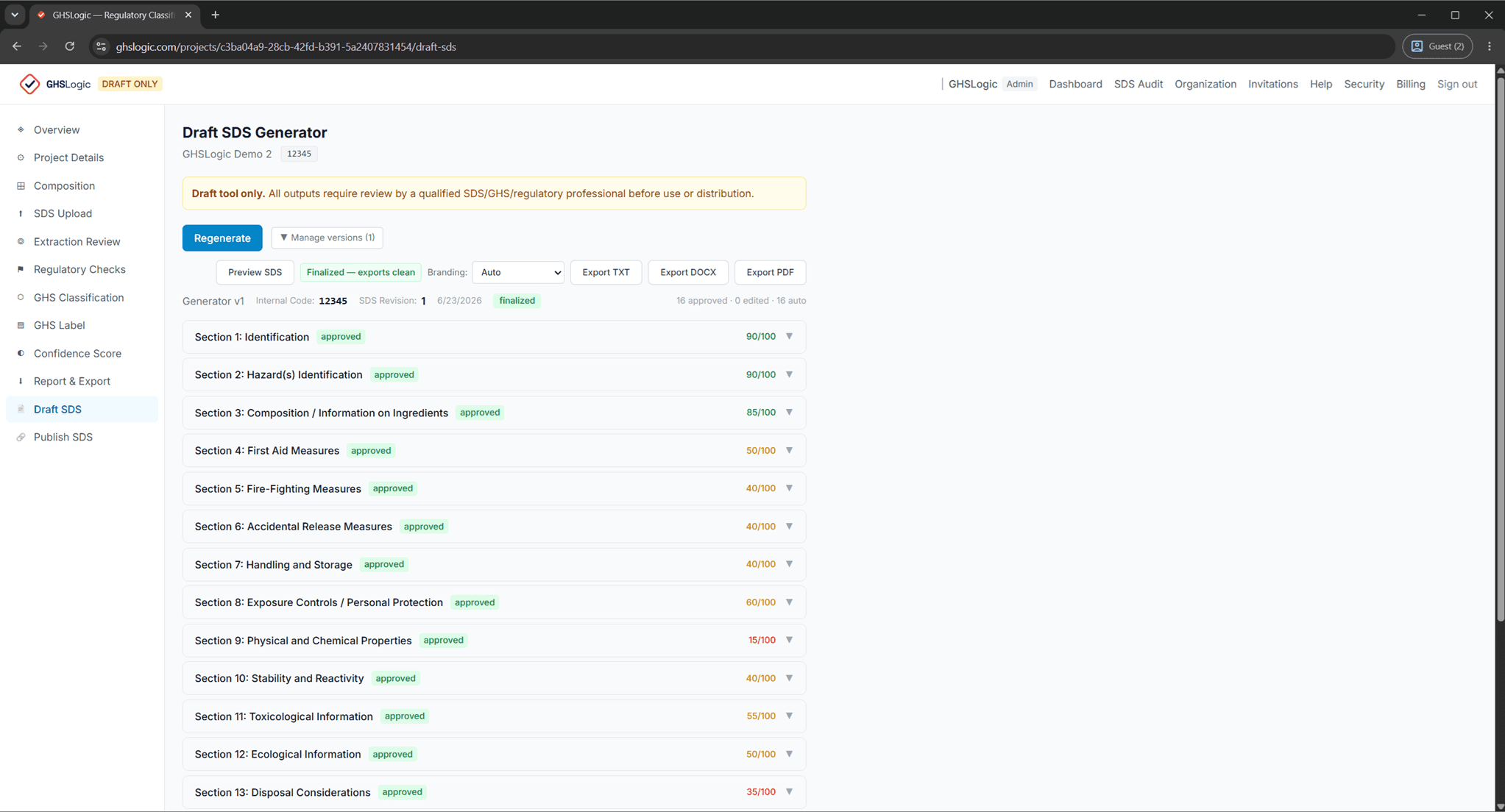Click the Regulatory Checks flag icon
This screenshot has width=1505, height=812.
click(21, 269)
